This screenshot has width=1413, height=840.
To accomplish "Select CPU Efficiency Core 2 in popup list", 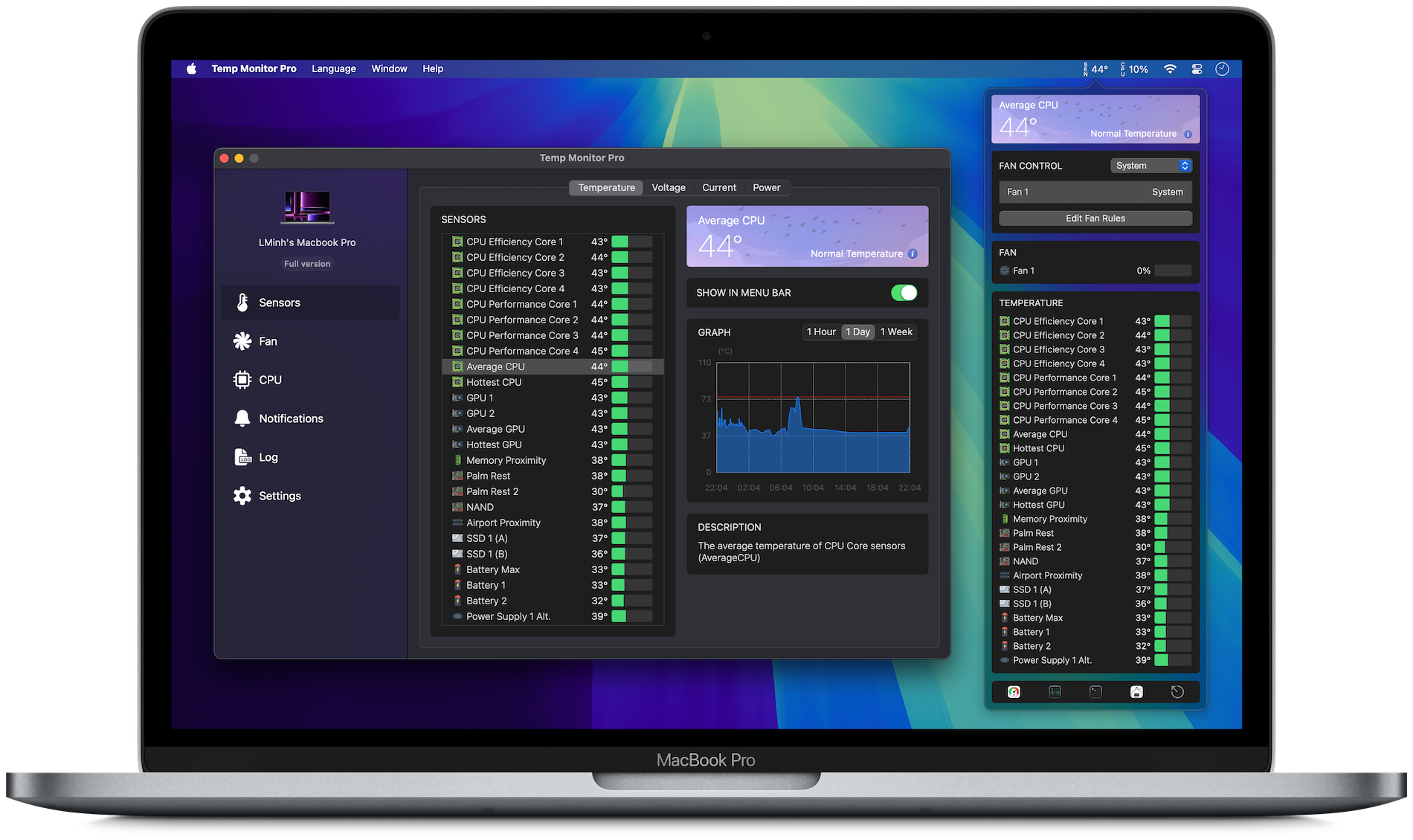I will click(1095, 335).
